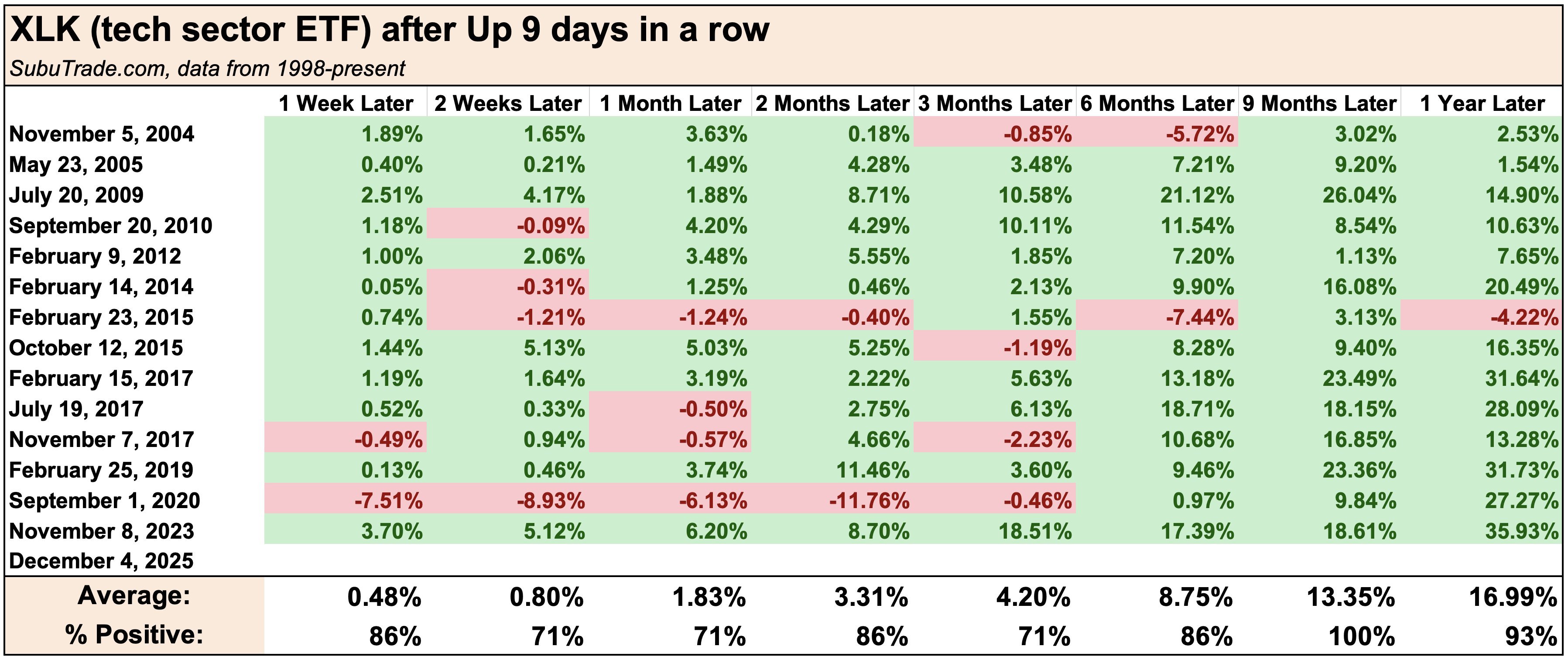
Task: Click the '1 Week Later' column header
Action: (346, 103)
